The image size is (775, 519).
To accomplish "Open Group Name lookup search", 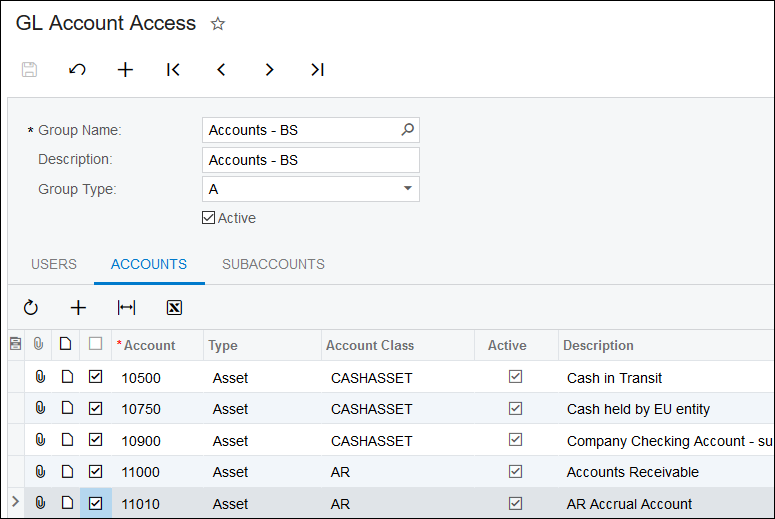I will coord(407,130).
